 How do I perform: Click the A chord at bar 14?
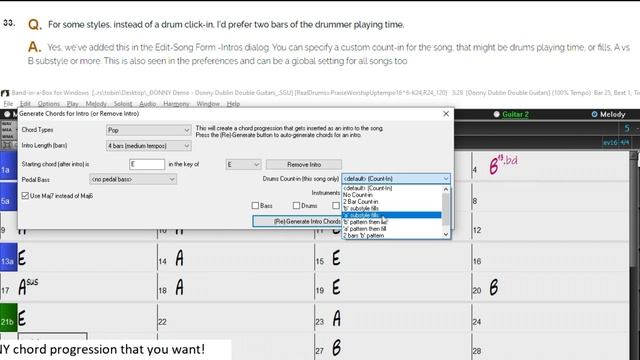tap(179, 258)
